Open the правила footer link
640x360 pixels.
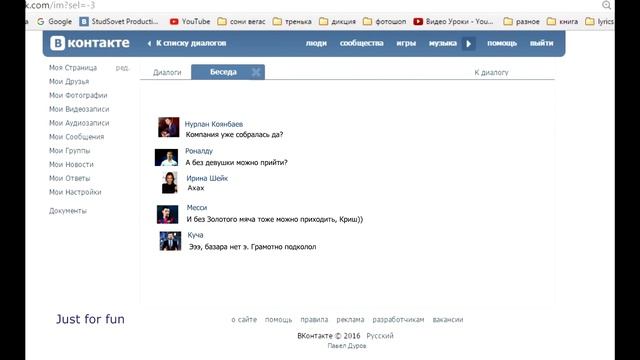(x=314, y=320)
